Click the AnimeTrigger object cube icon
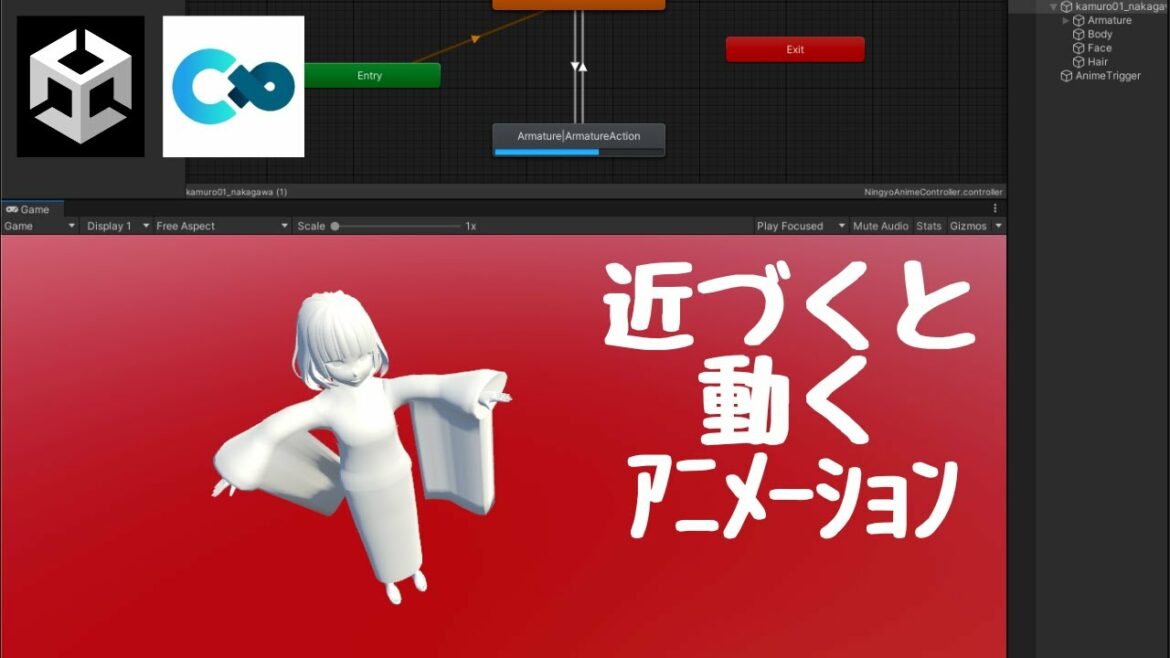 tap(1066, 76)
